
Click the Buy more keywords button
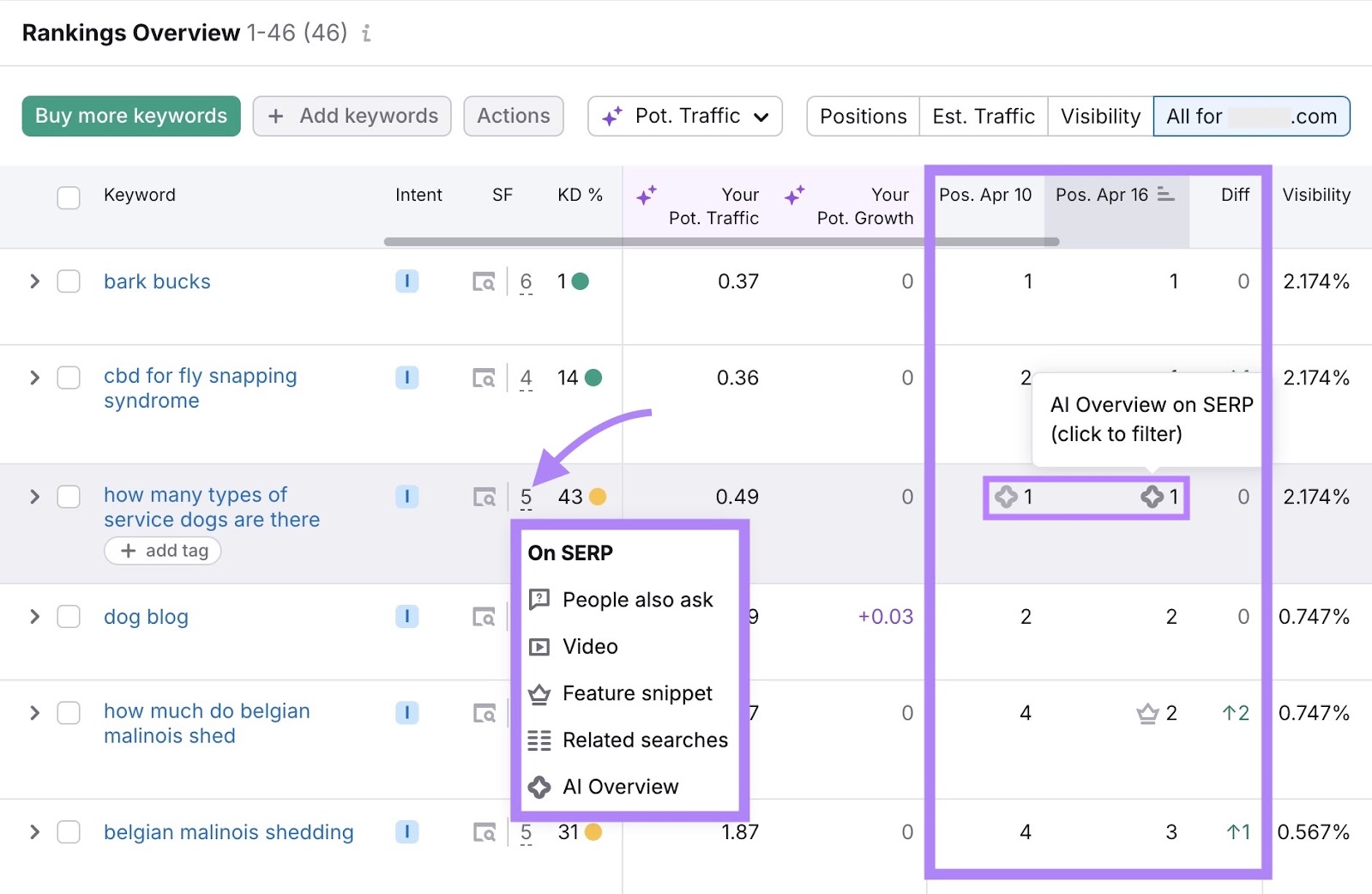[130, 116]
